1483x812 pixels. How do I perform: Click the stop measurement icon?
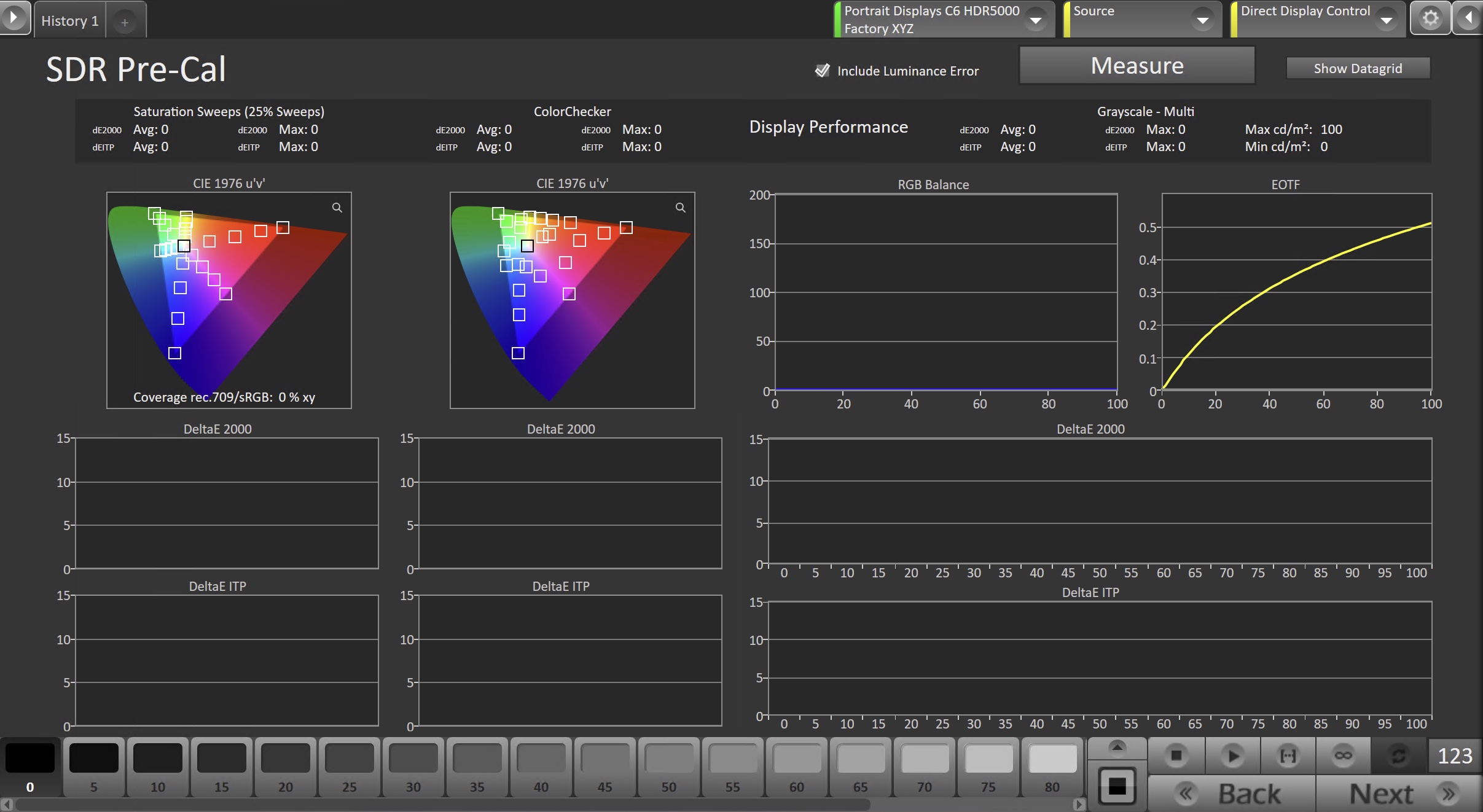pyautogui.click(x=1176, y=755)
